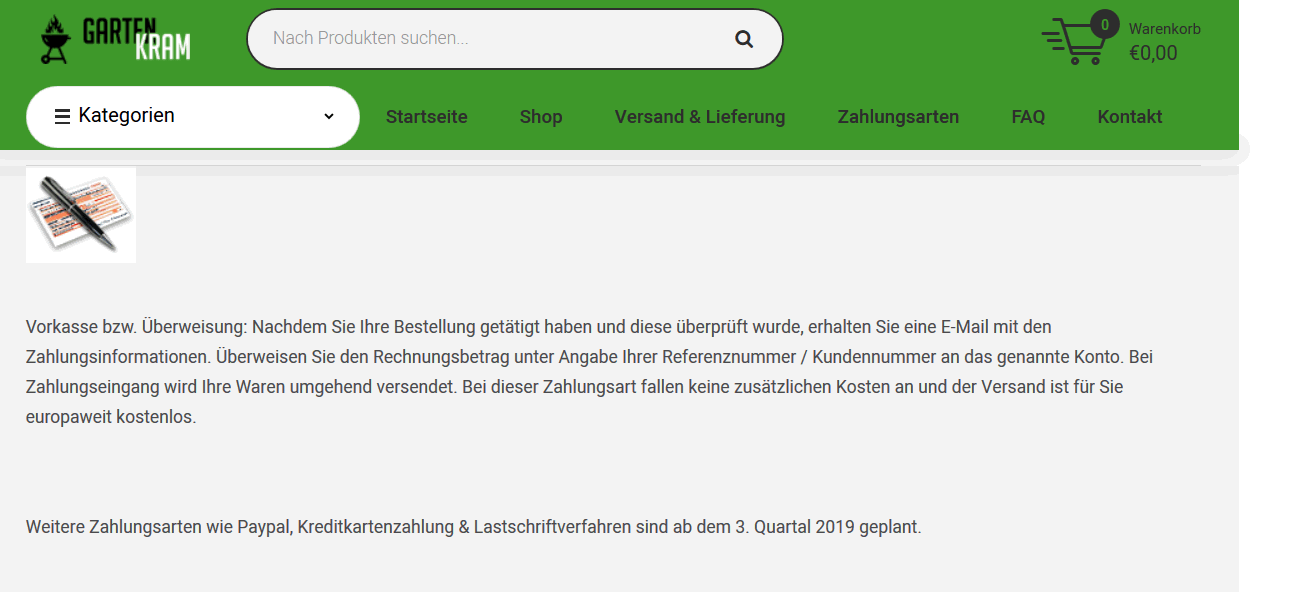Click the paragraph starting 'Vorkasse bzw. Überweisung'
The height and width of the screenshot is (592, 1304).
pyautogui.click(x=590, y=372)
